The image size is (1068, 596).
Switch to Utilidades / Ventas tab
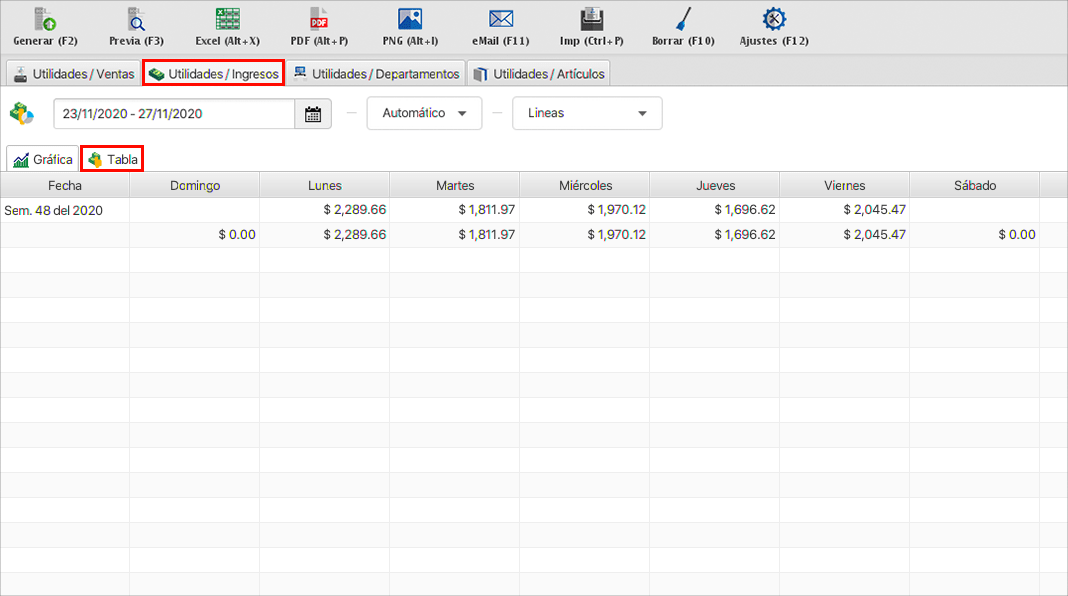[73, 74]
